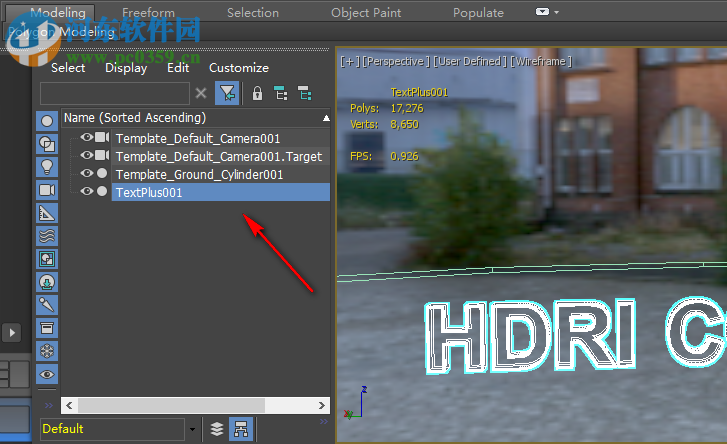Click the second hierarchy selection icon

point(305,94)
